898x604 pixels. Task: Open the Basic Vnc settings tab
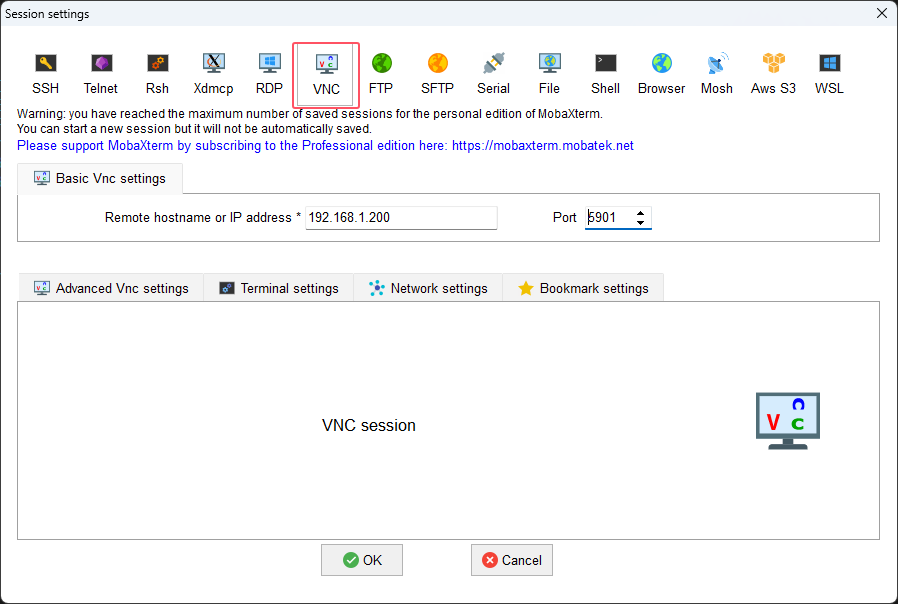click(100, 179)
